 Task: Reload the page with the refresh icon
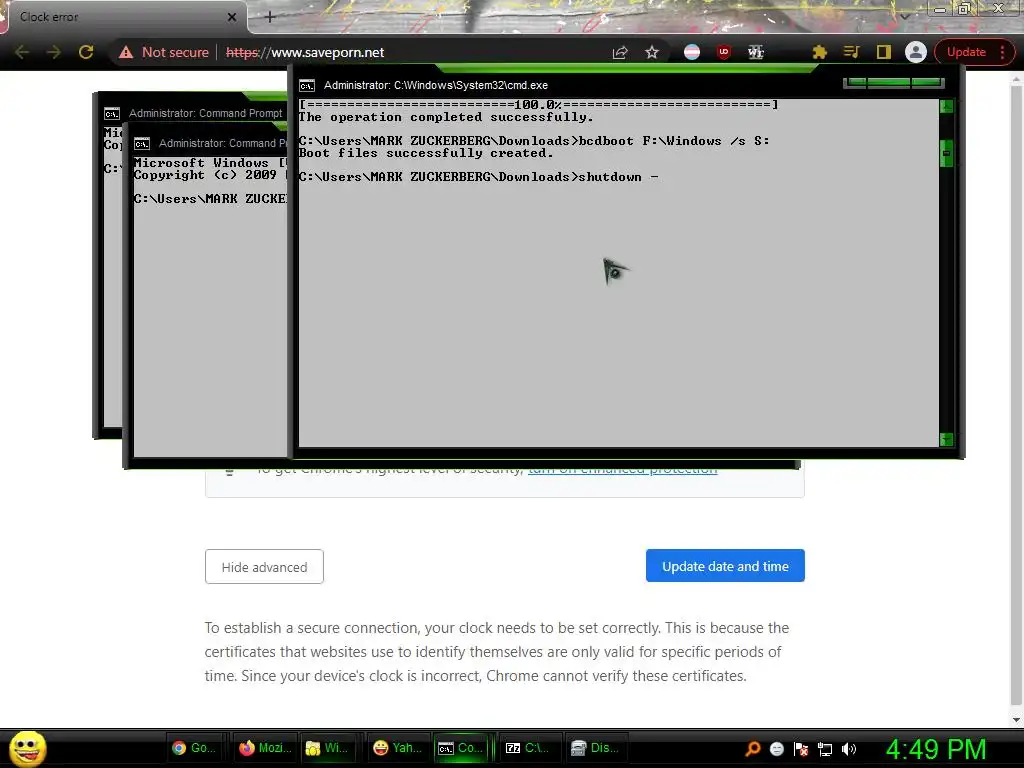86,52
